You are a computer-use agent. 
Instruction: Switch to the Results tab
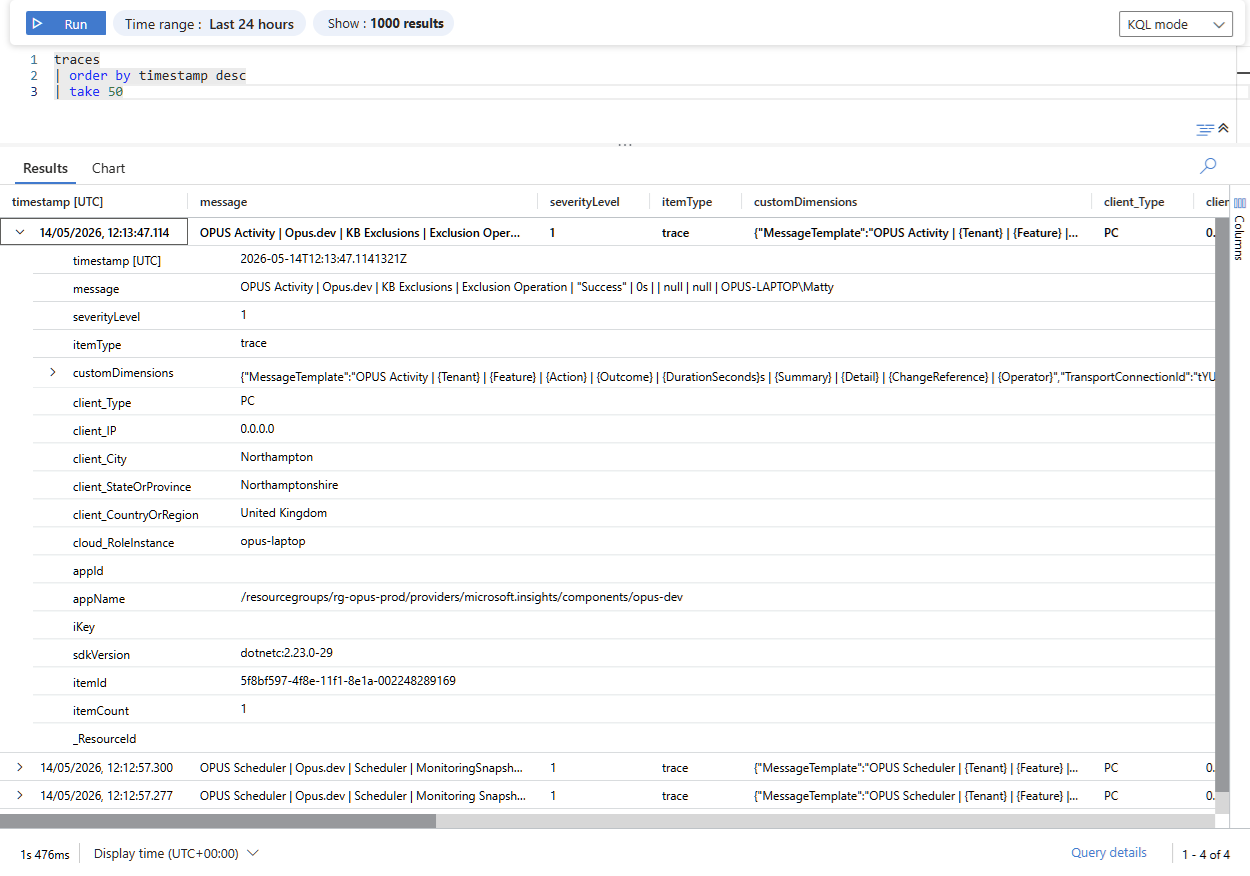click(46, 168)
